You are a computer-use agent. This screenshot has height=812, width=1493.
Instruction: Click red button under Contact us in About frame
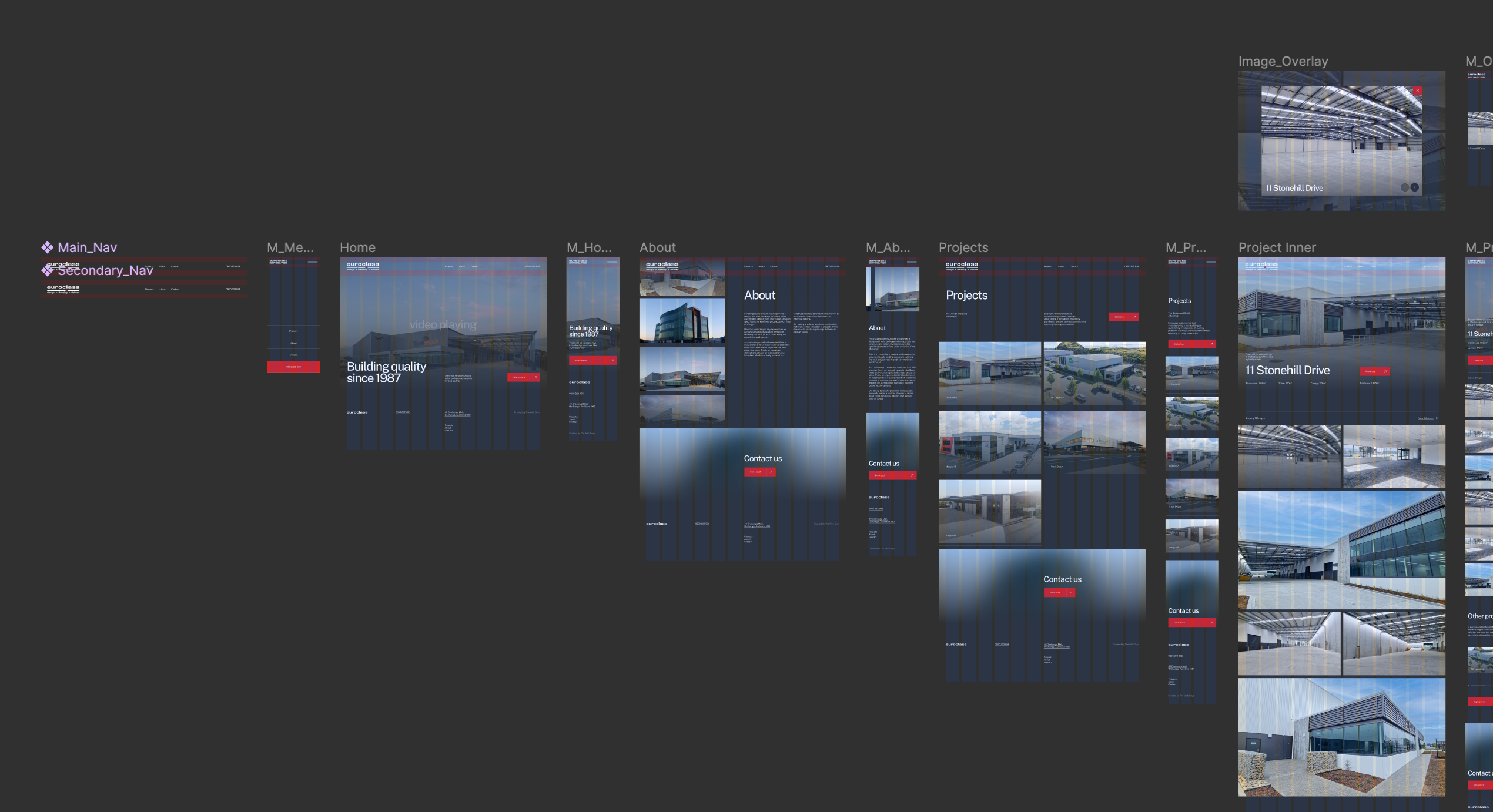759,472
